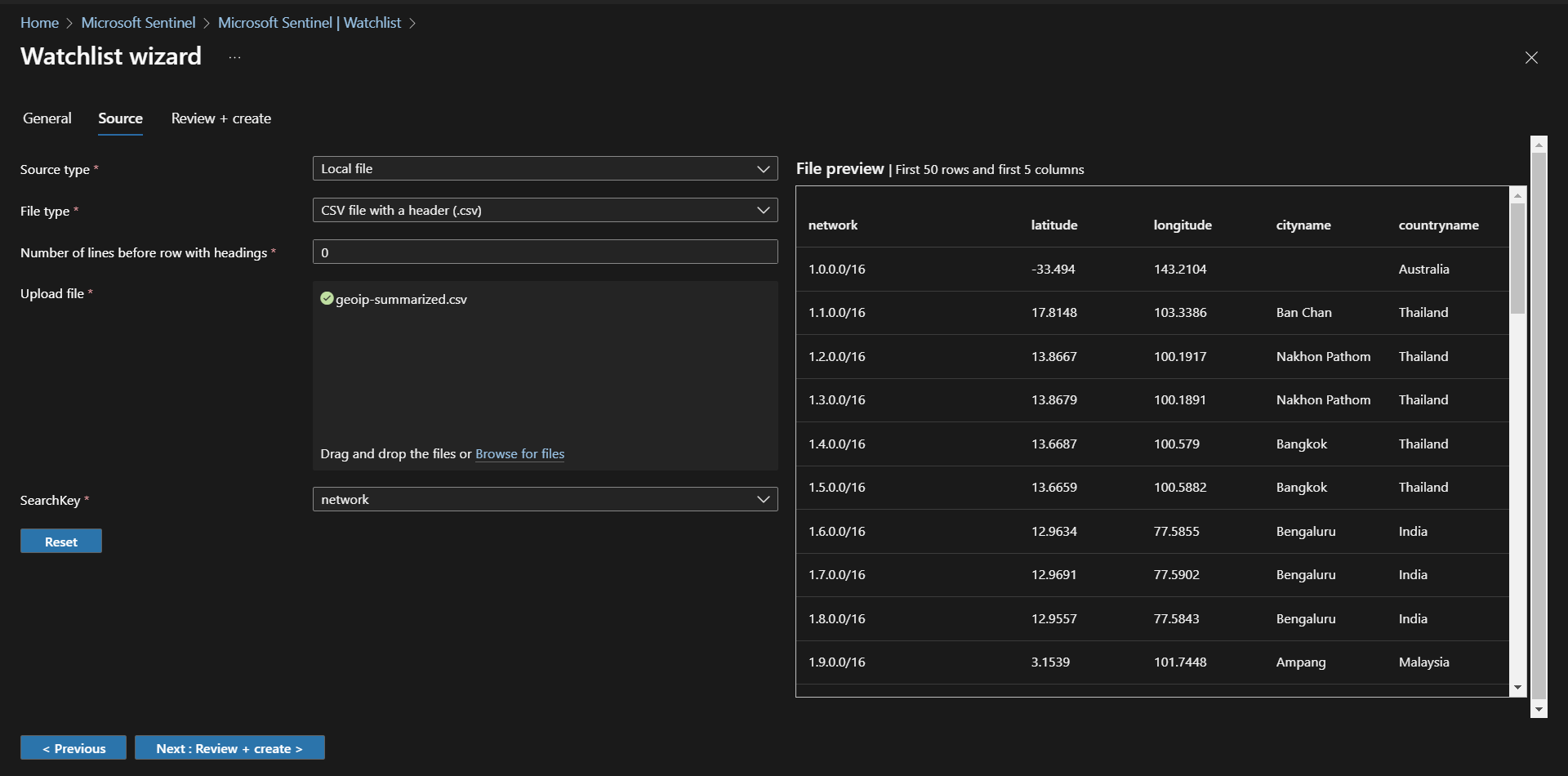
Task: Click the longitude column header
Action: tap(1183, 225)
